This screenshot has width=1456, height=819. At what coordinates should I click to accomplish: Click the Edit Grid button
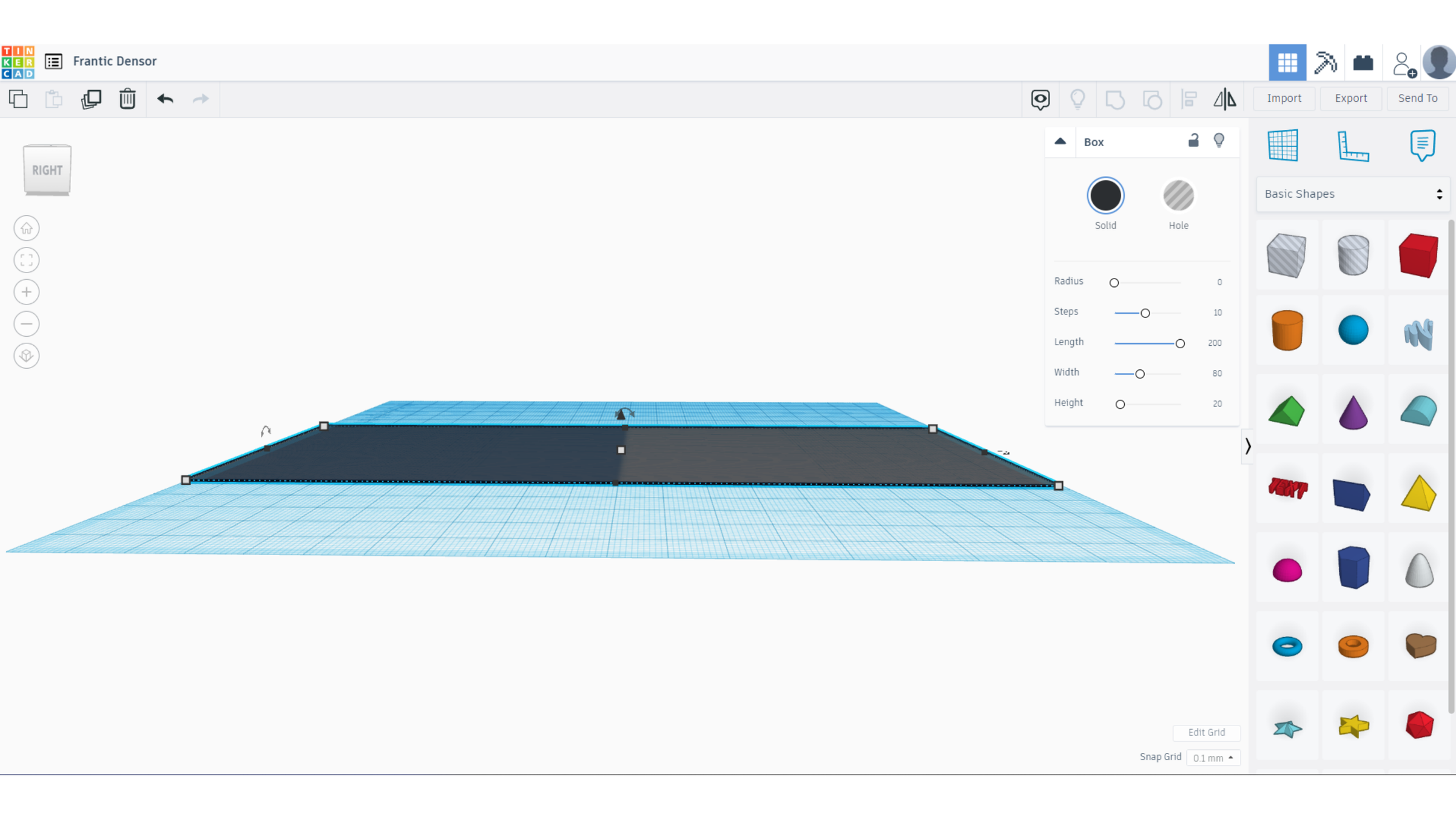click(1206, 732)
